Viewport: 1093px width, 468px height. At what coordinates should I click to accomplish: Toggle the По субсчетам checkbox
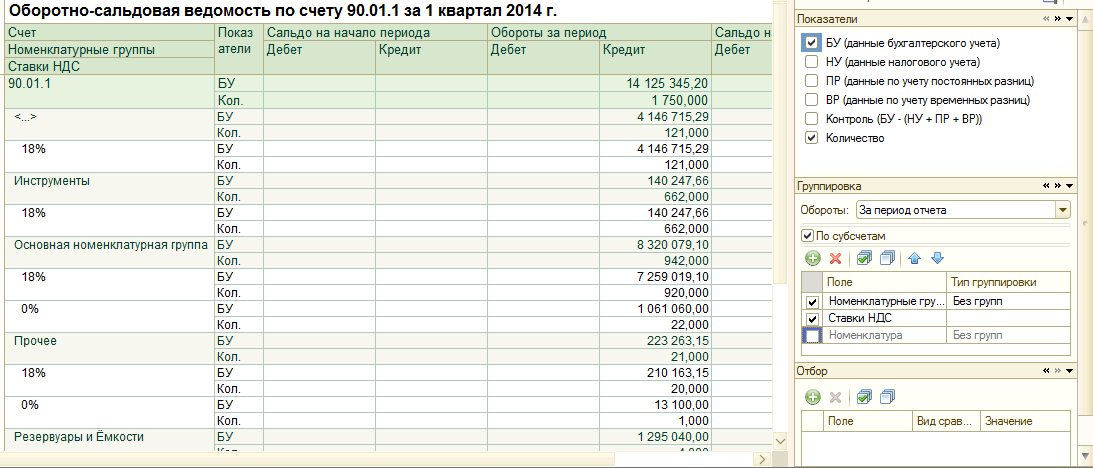tap(807, 236)
